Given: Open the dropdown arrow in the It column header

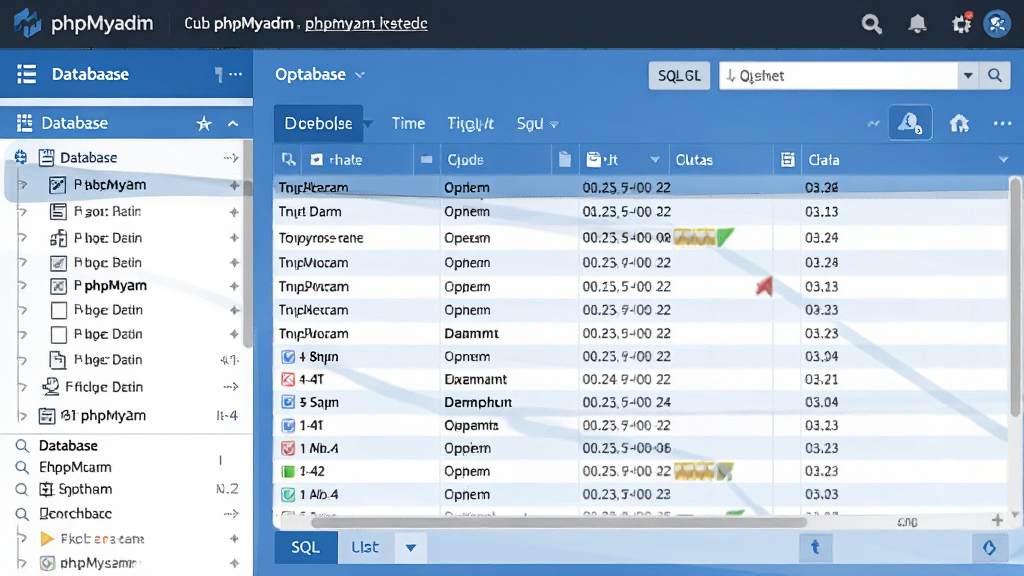Looking at the screenshot, I should (x=655, y=159).
